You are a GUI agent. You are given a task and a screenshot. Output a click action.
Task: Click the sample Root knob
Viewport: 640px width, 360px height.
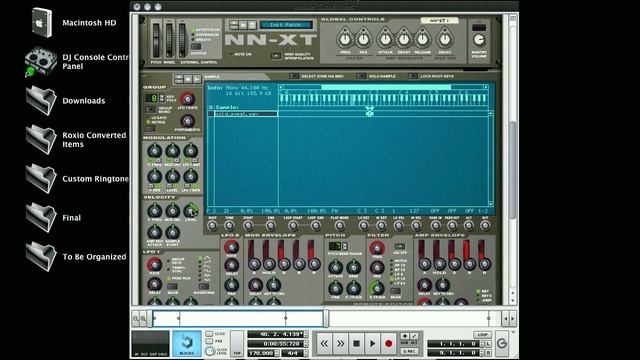coord(212,225)
